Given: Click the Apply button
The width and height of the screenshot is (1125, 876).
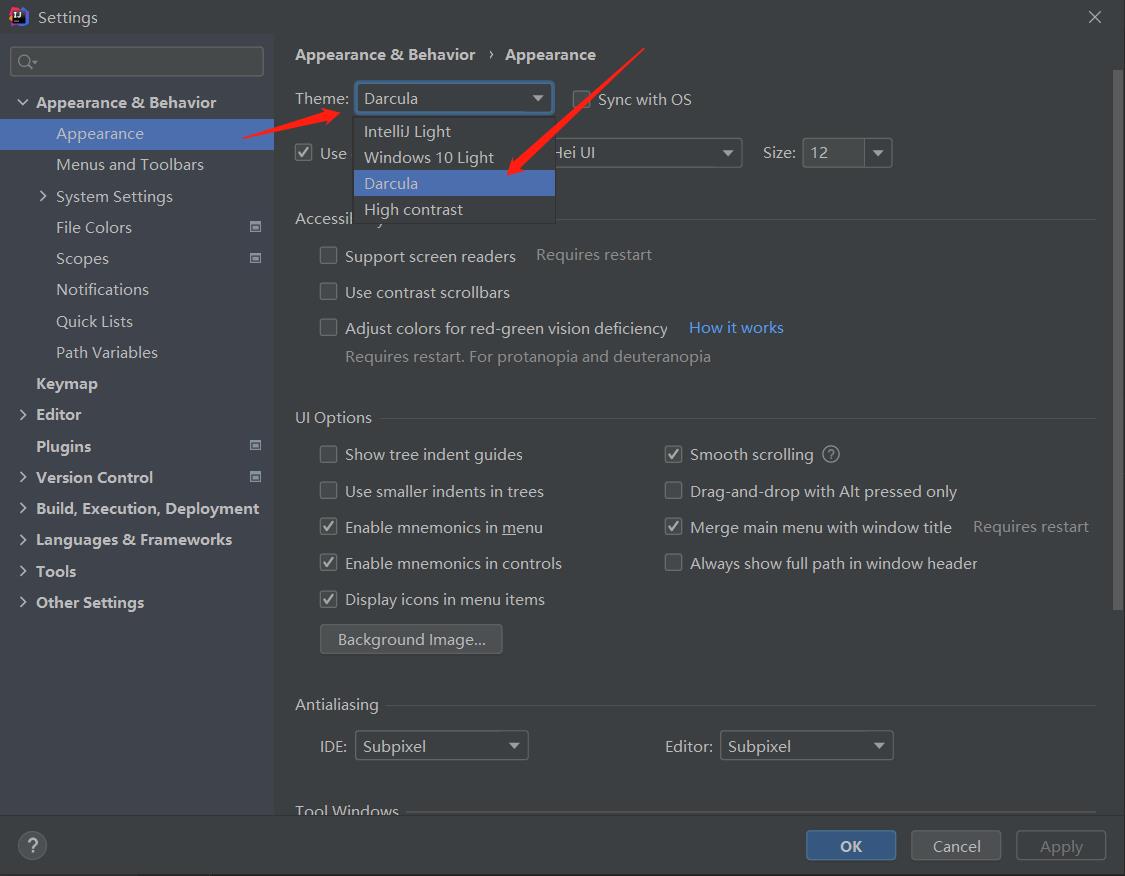Looking at the screenshot, I should pos(1061,845).
